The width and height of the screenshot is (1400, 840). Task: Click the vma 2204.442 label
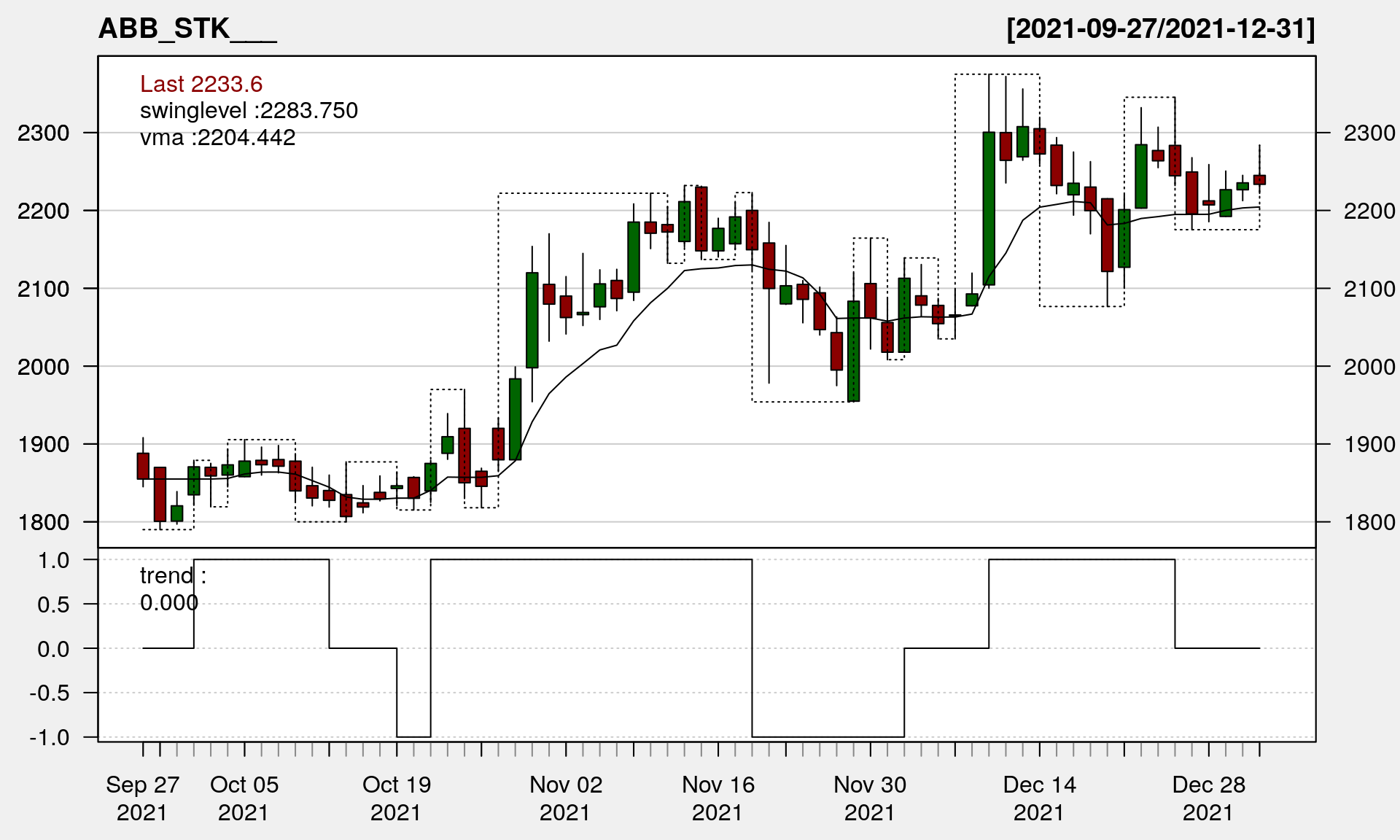(x=217, y=138)
